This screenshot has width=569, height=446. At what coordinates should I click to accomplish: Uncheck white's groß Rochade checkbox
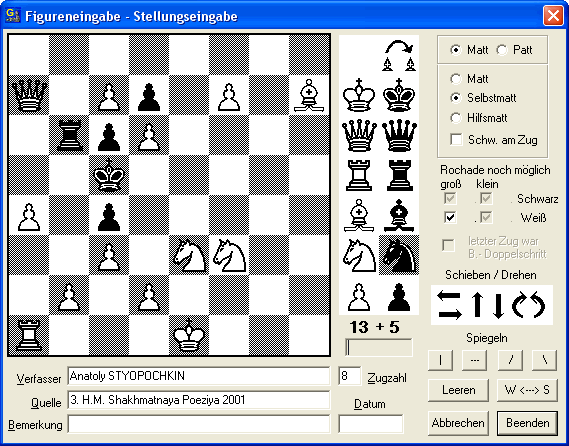tap(450, 218)
